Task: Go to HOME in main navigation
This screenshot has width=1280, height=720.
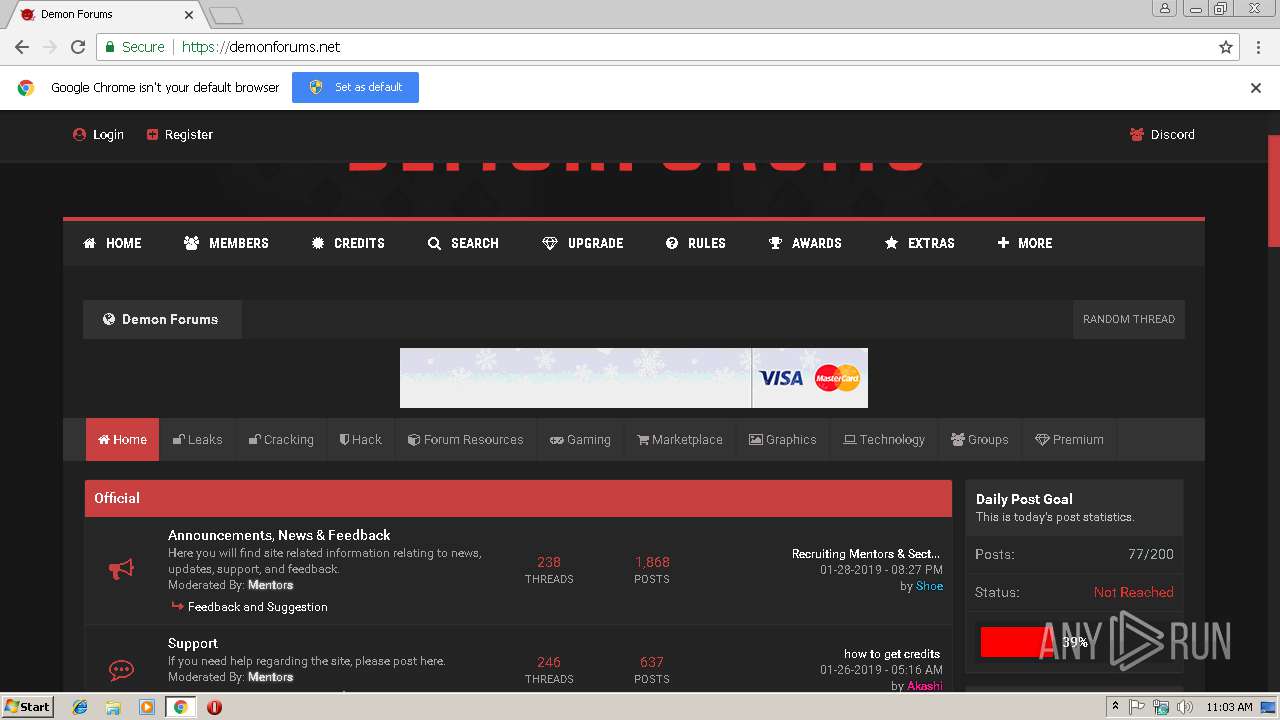Action: [112, 243]
